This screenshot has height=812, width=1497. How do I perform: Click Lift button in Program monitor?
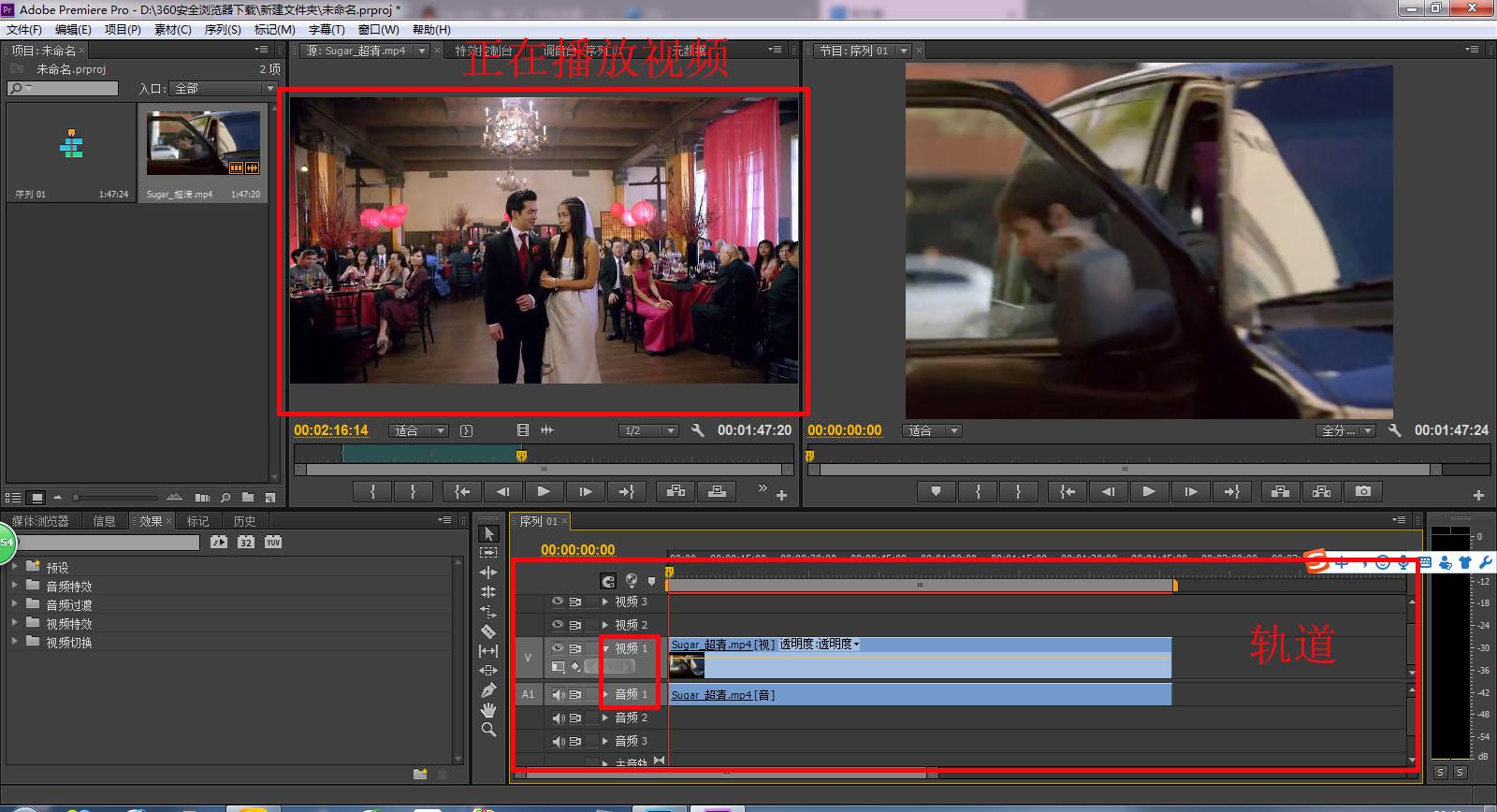coord(1280,491)
